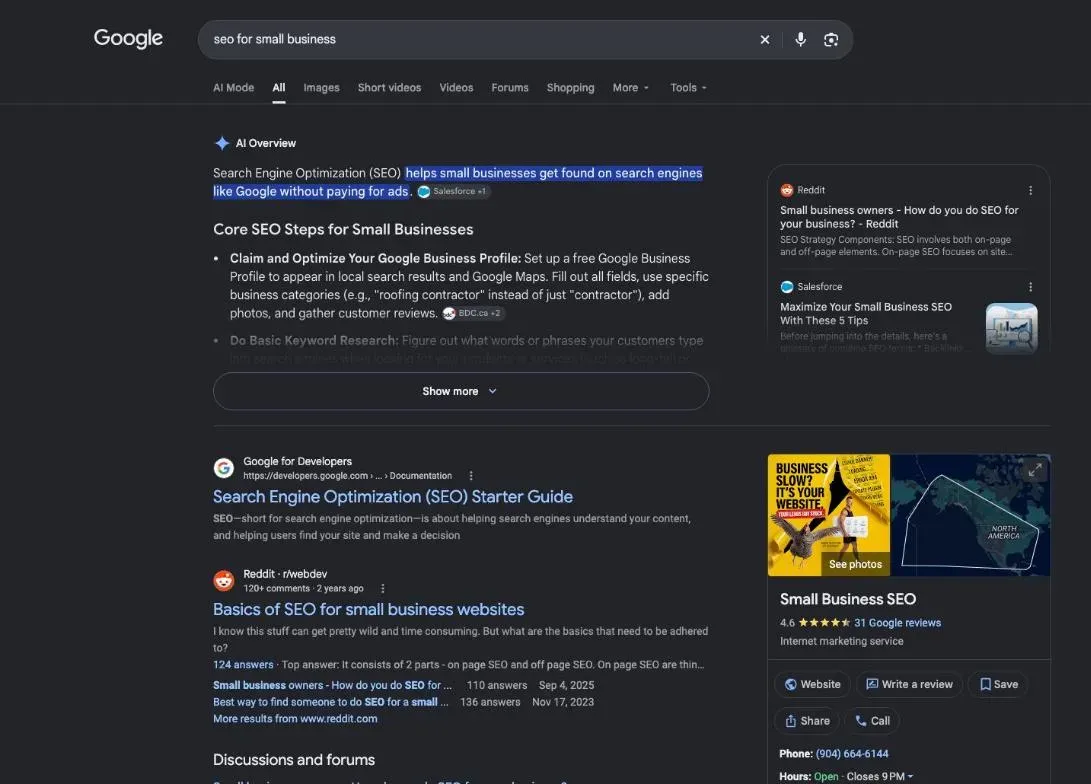The image size is (1091, 784).
Task: Click the phone number (904) 664-6144
Action: [x=852, y=754]
